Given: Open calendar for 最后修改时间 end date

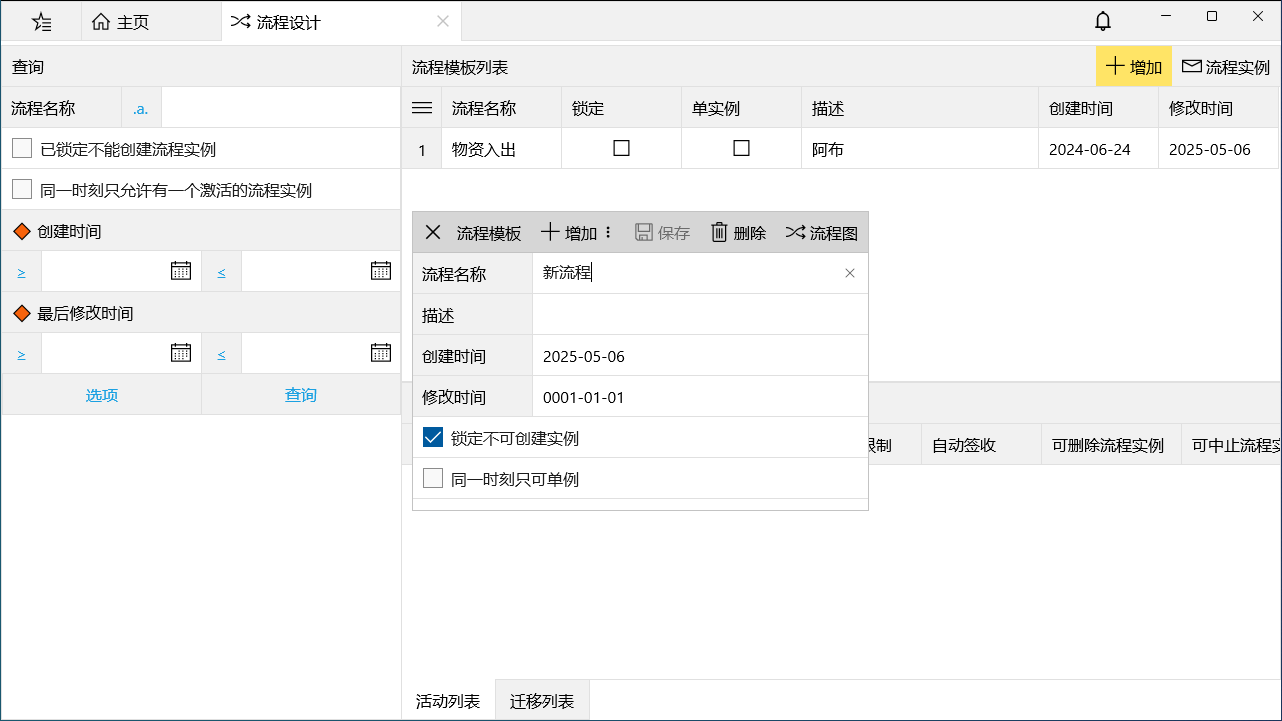Looking at the screenshot, I should (381, 353).
